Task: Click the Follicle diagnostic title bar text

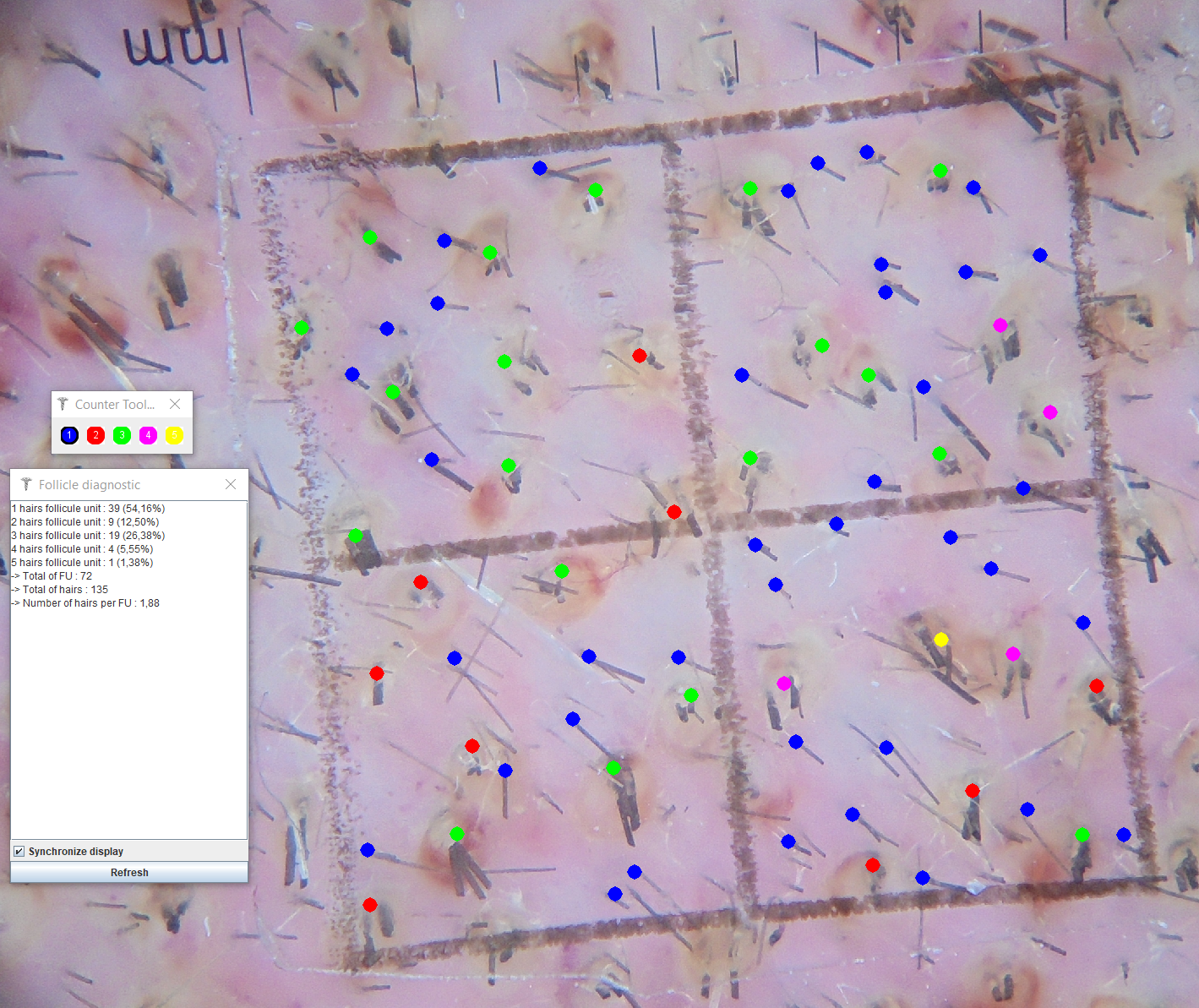Action: coord(90,485)
